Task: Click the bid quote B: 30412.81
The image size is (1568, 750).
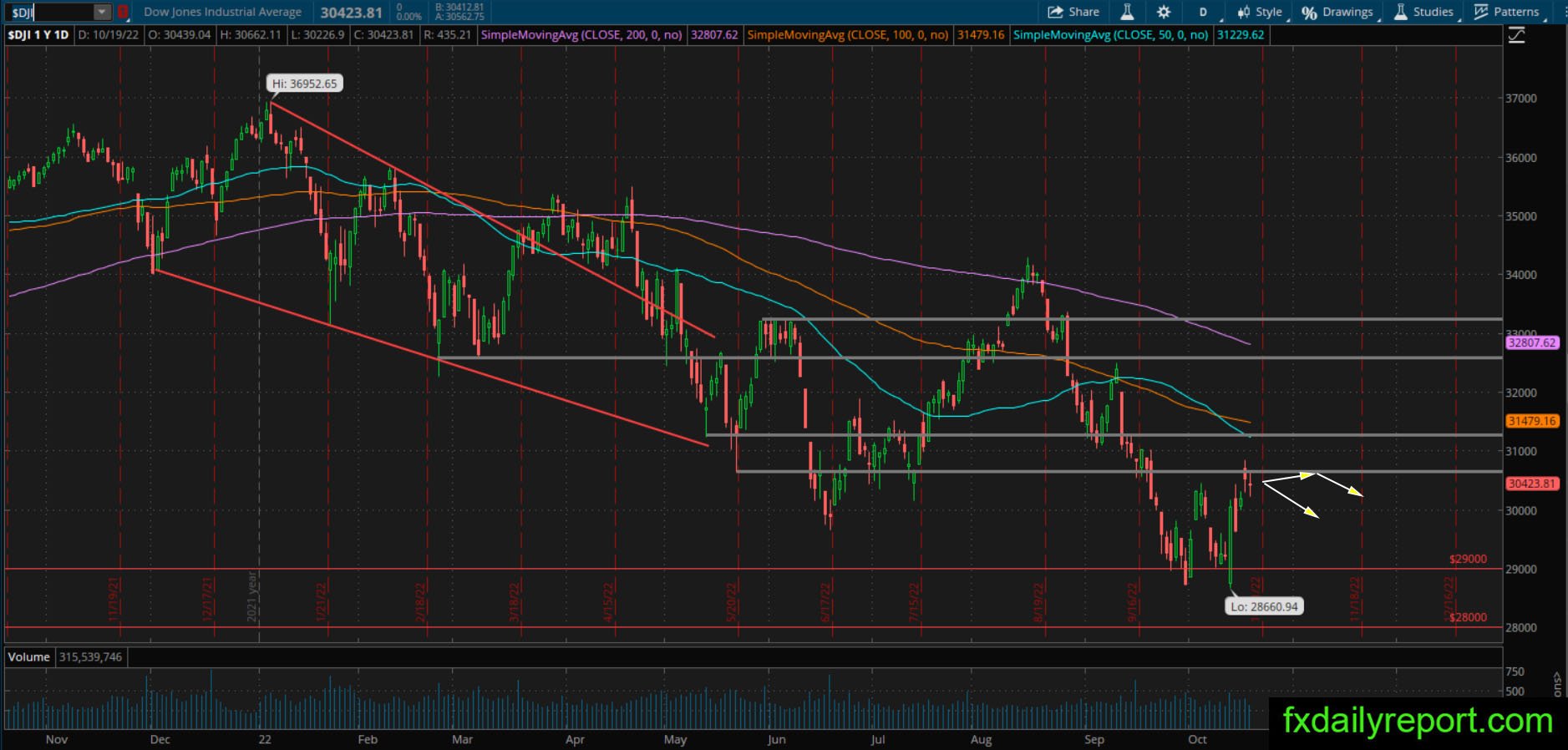Action: coord(459,8)
